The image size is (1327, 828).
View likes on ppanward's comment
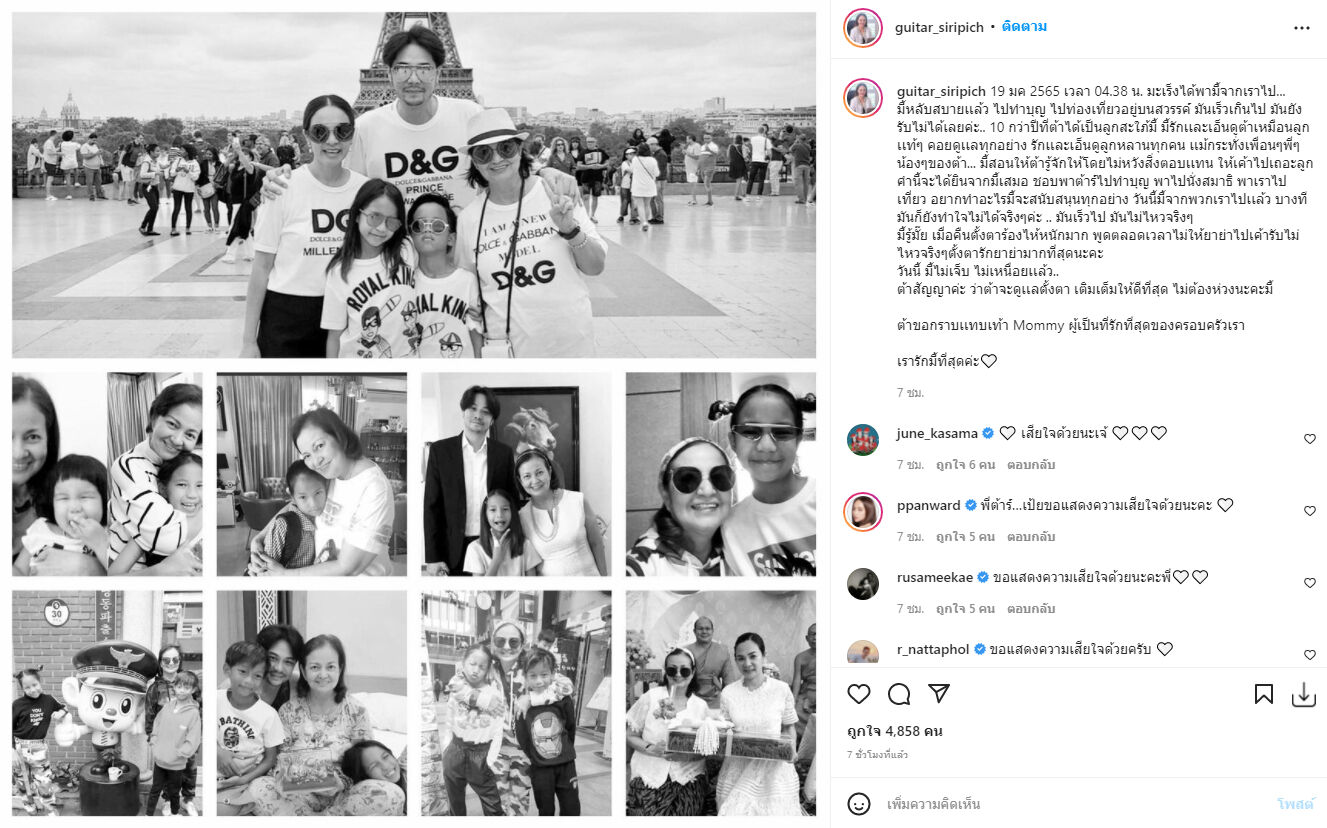965,537
